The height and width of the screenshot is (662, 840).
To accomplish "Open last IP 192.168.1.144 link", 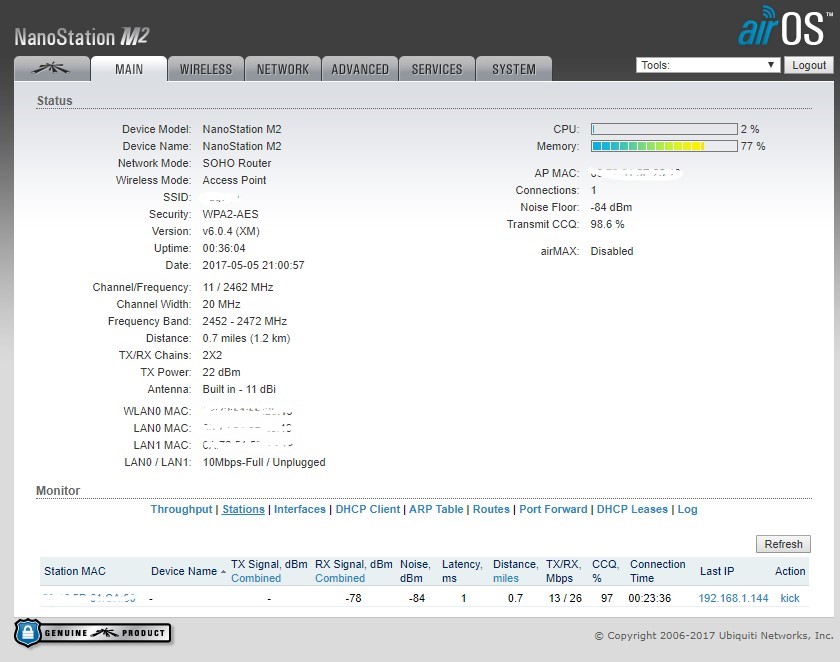I will tap(733, 598).
